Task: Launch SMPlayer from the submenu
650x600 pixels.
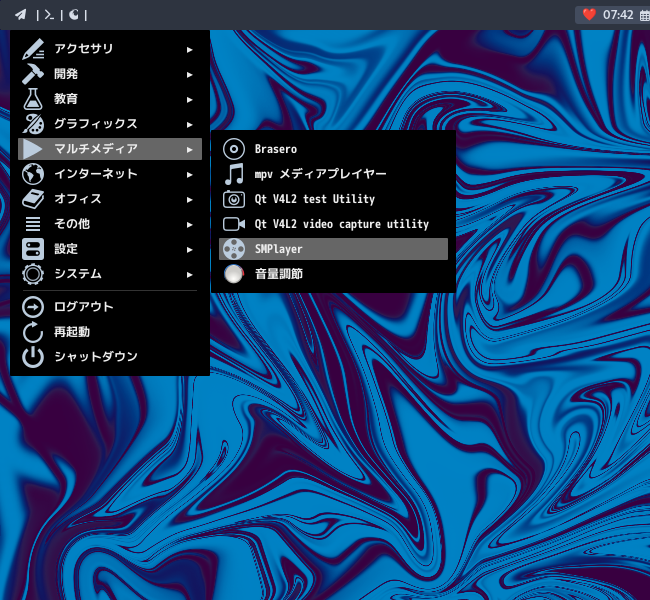Action: 333,249
